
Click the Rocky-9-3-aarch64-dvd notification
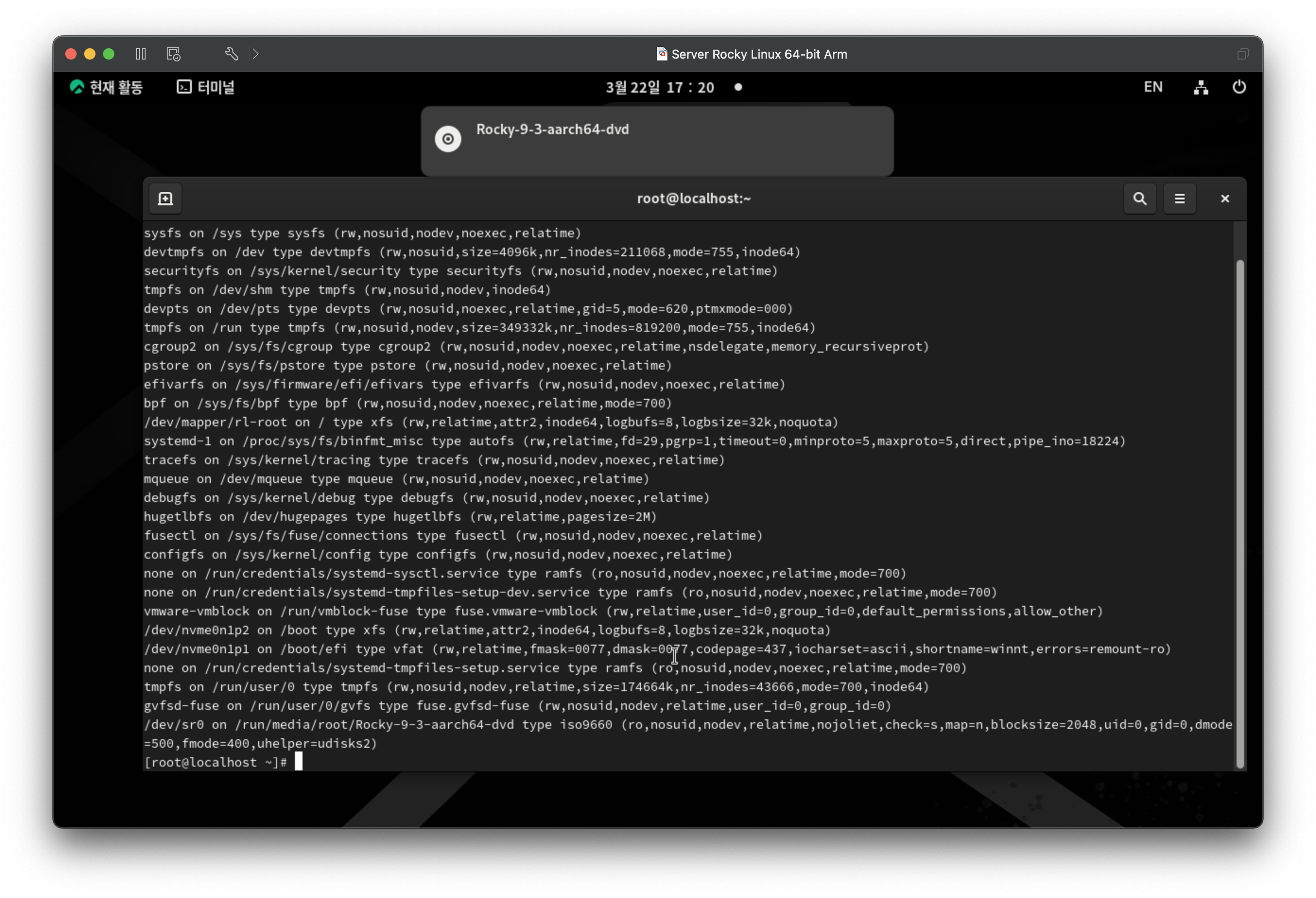click(657, 141)
